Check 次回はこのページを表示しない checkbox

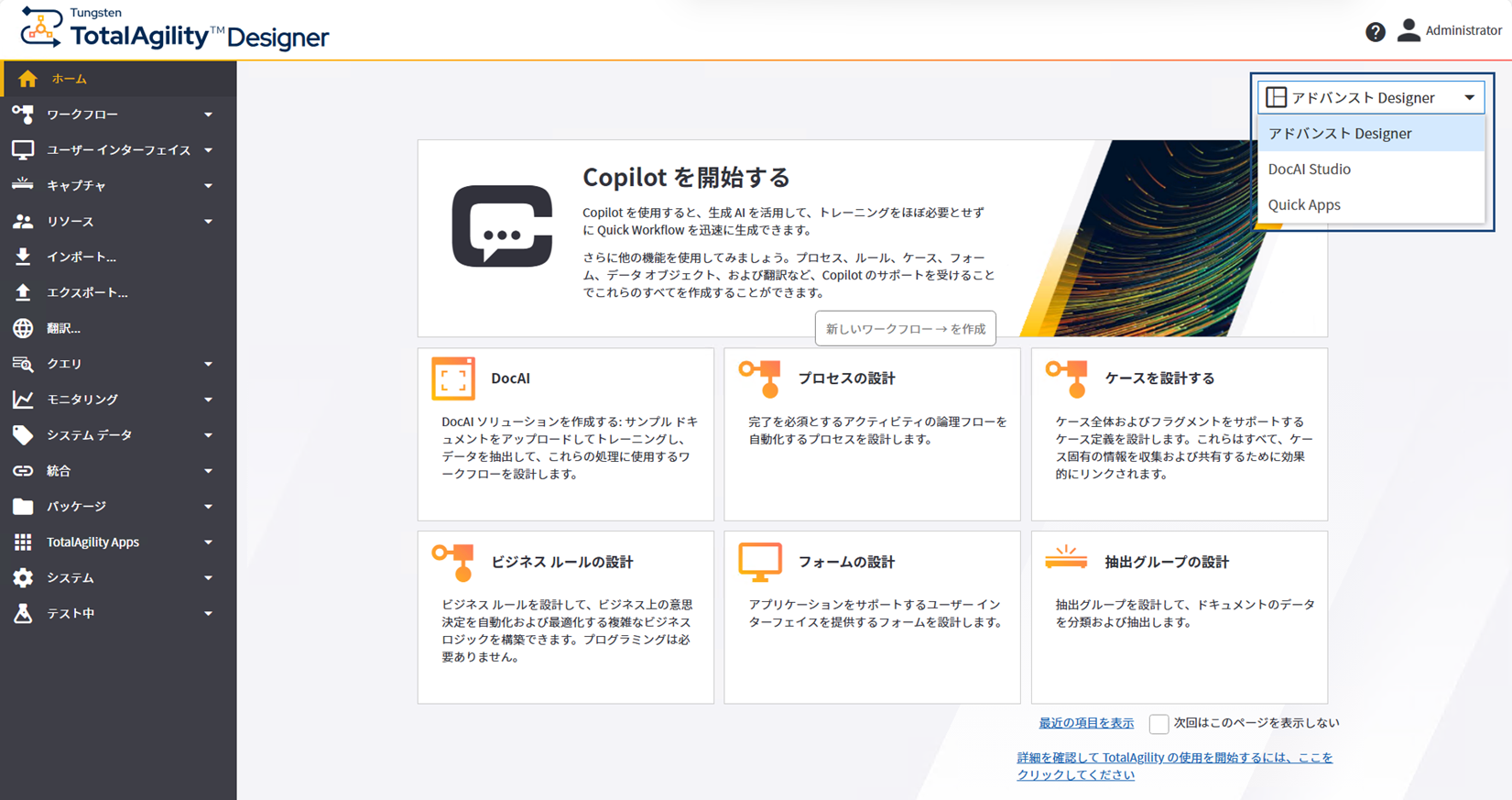pos(1158,724)
